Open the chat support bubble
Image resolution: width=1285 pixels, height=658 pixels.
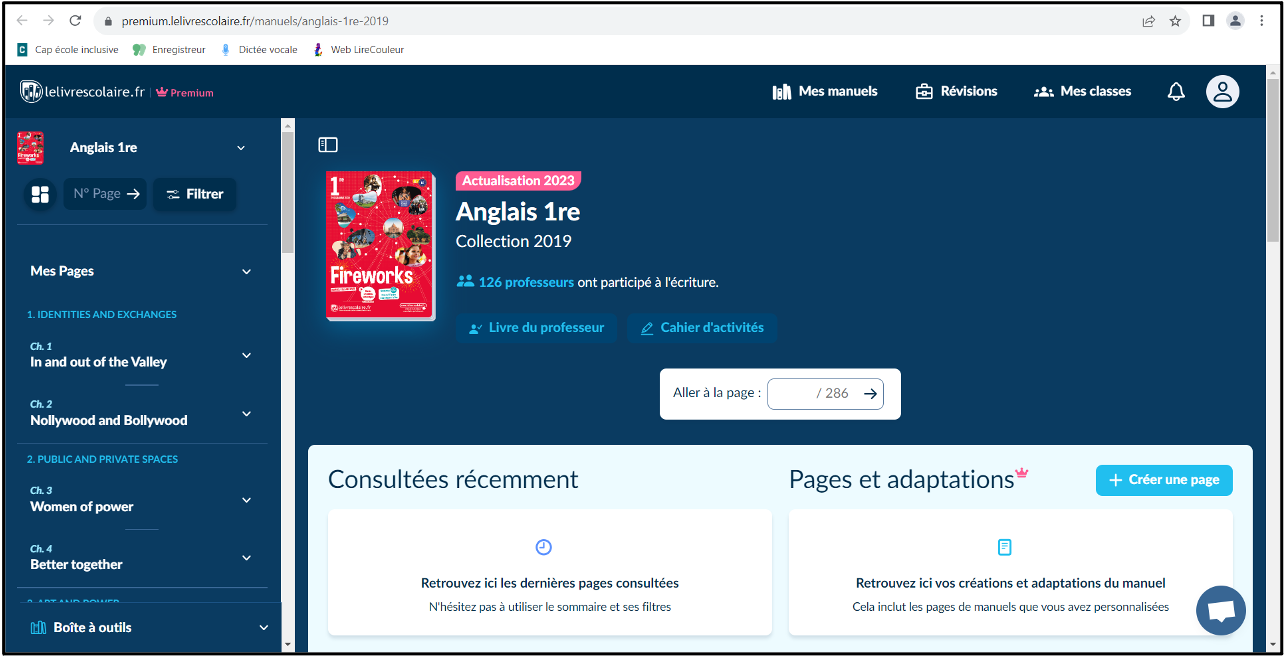tap(1220, 611)
